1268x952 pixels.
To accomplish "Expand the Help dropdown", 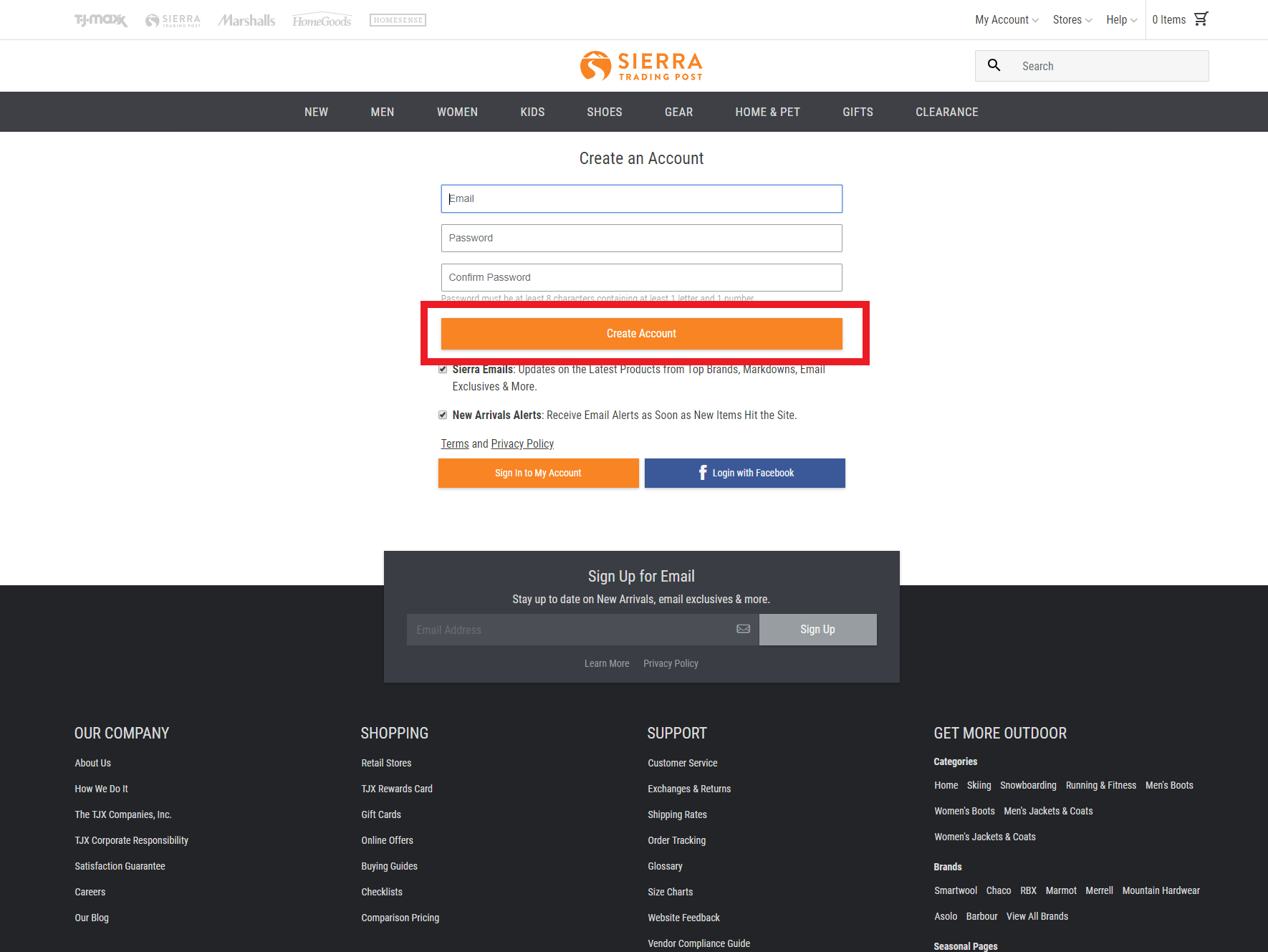I will click(1121, 20).
